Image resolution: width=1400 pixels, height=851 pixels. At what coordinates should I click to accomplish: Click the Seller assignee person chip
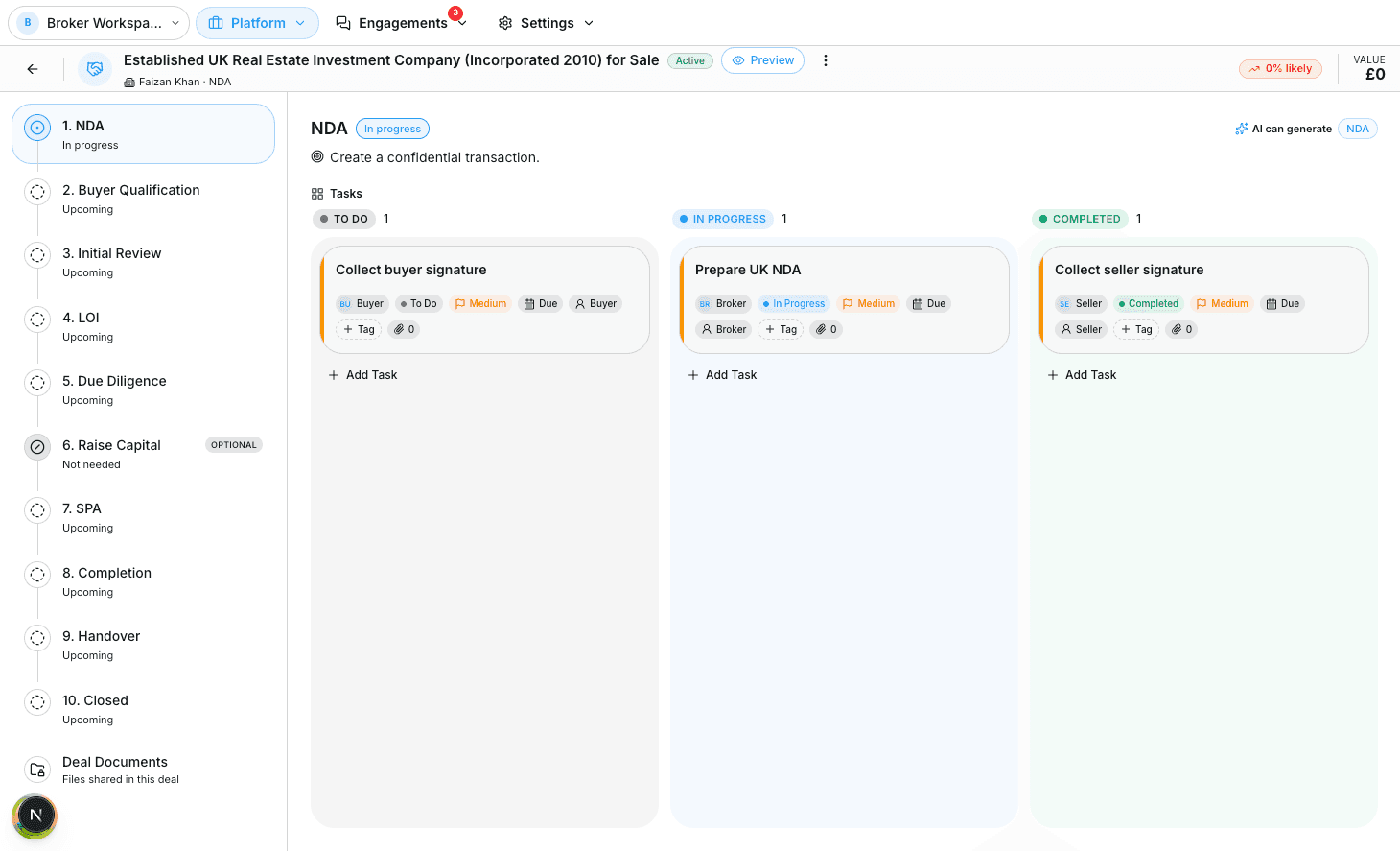click(x=1082, y=329)
